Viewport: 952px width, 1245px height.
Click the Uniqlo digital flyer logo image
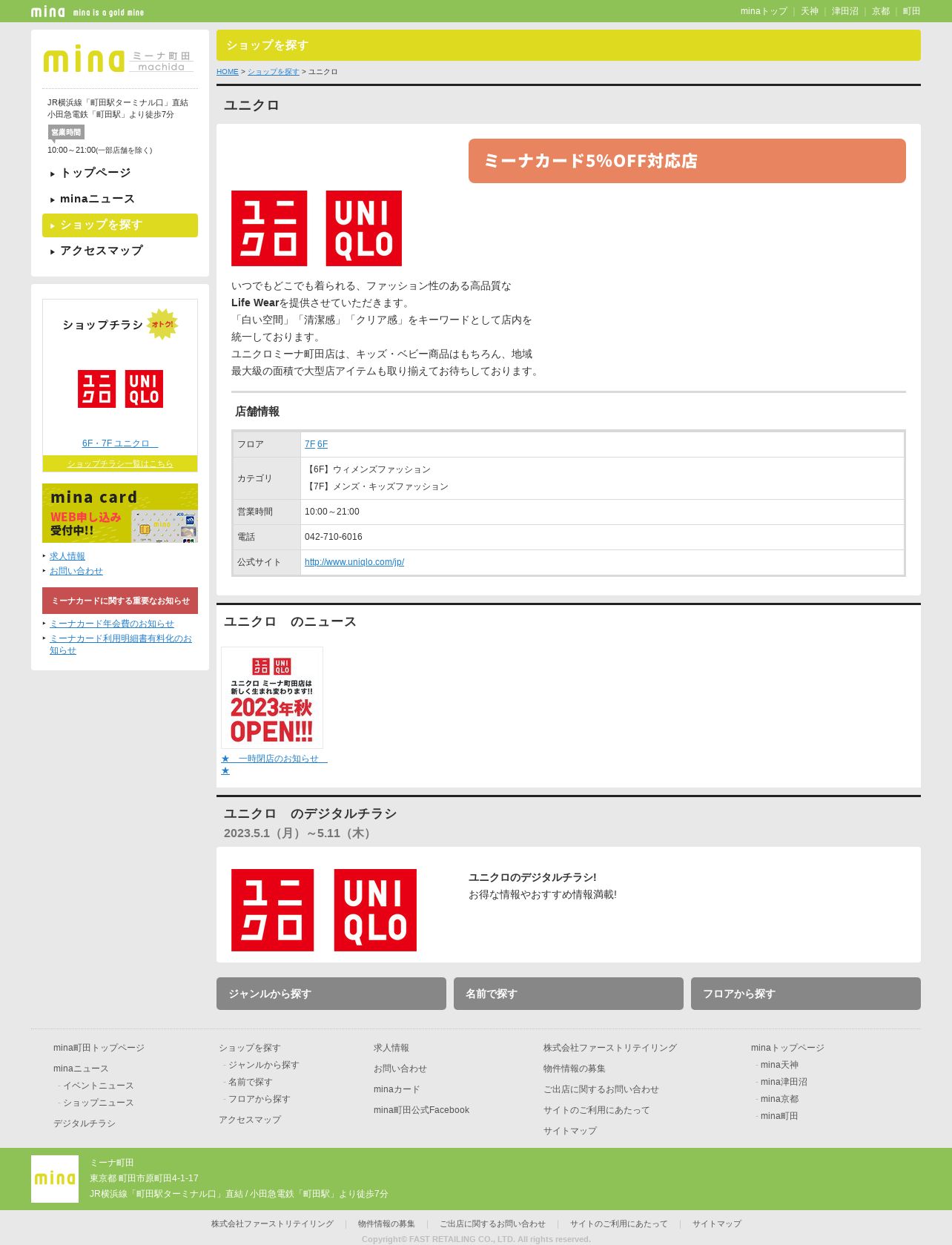click(324, 910)
